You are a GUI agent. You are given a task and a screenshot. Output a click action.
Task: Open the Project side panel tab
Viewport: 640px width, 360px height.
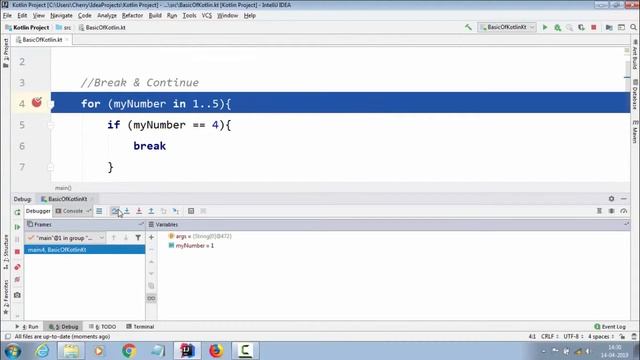coord(6,52)
